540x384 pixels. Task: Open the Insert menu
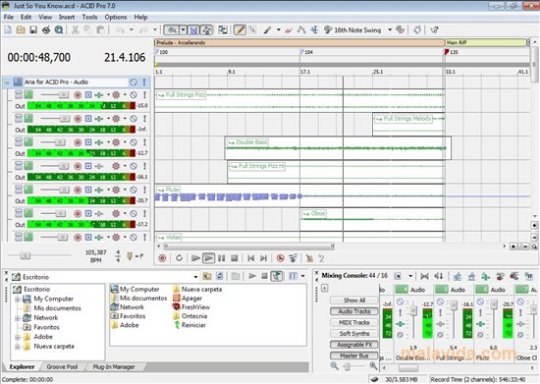(x=67, y=17)
